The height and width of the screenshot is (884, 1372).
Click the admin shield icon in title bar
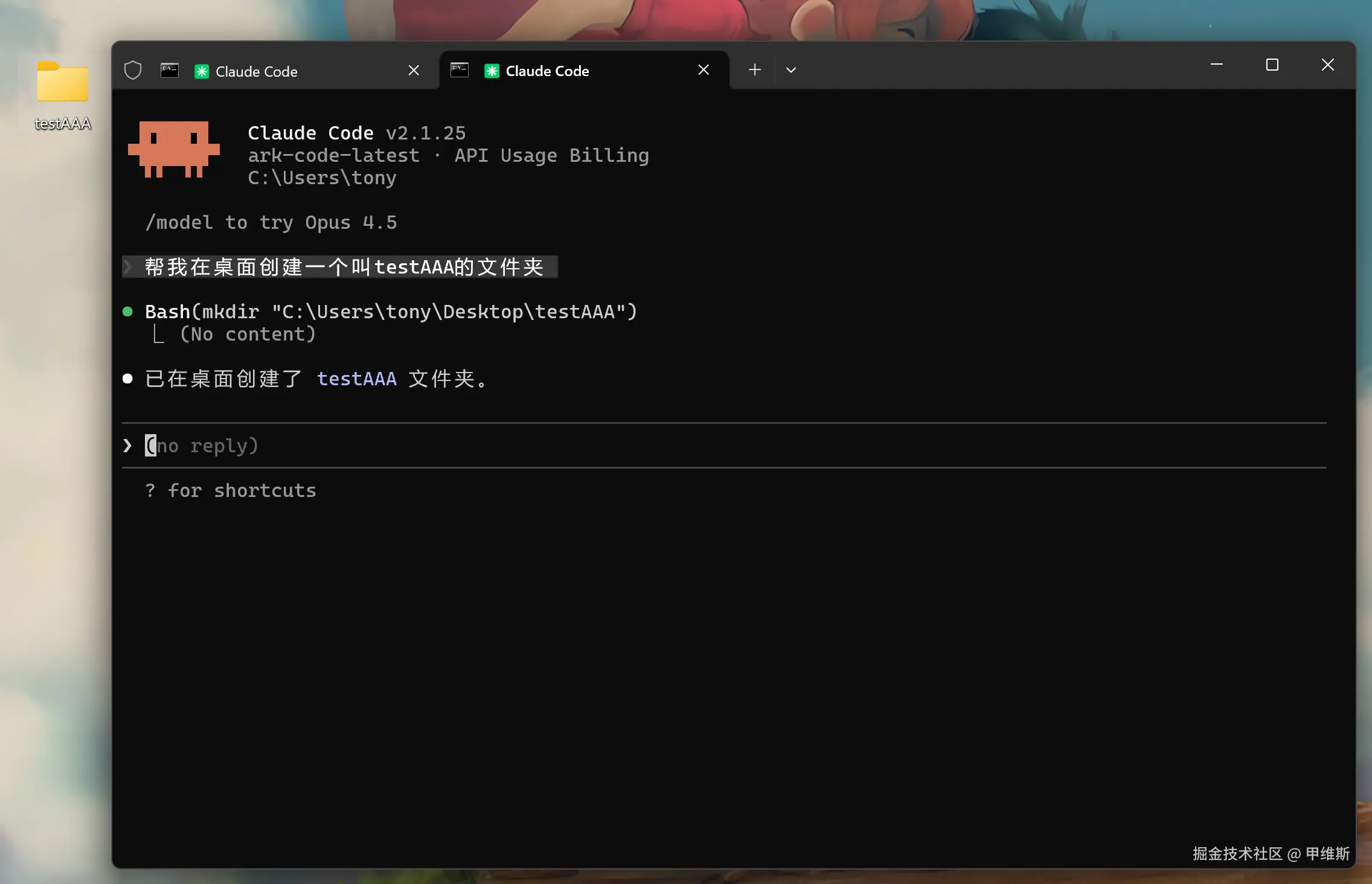[x=133, y=71]
